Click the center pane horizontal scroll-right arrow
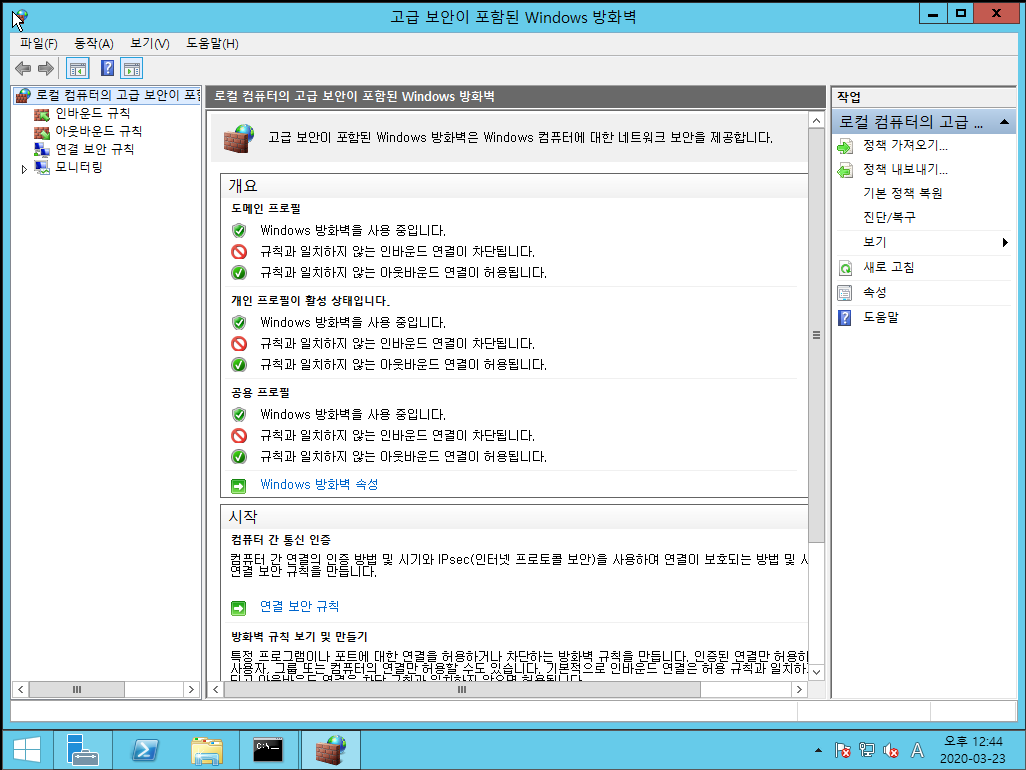1026x770 pixels. [x=799, y=690]
